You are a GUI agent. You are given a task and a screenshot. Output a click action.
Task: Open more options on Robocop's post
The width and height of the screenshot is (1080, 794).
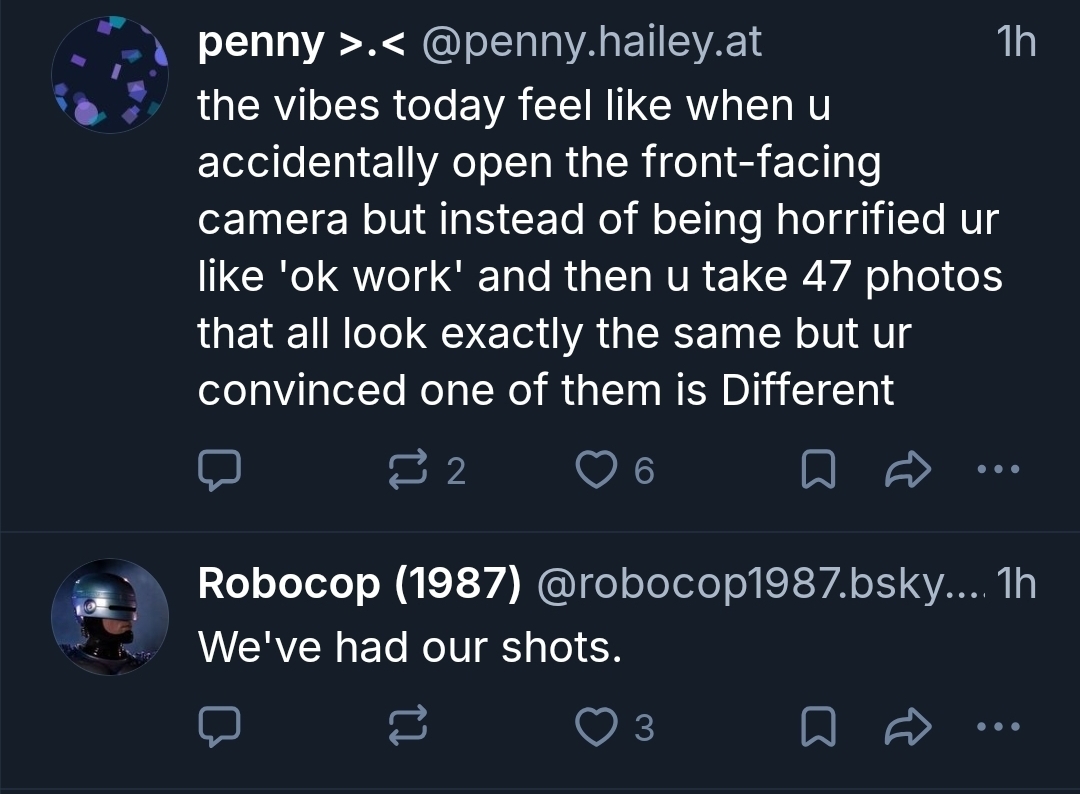coord(1000,726)
